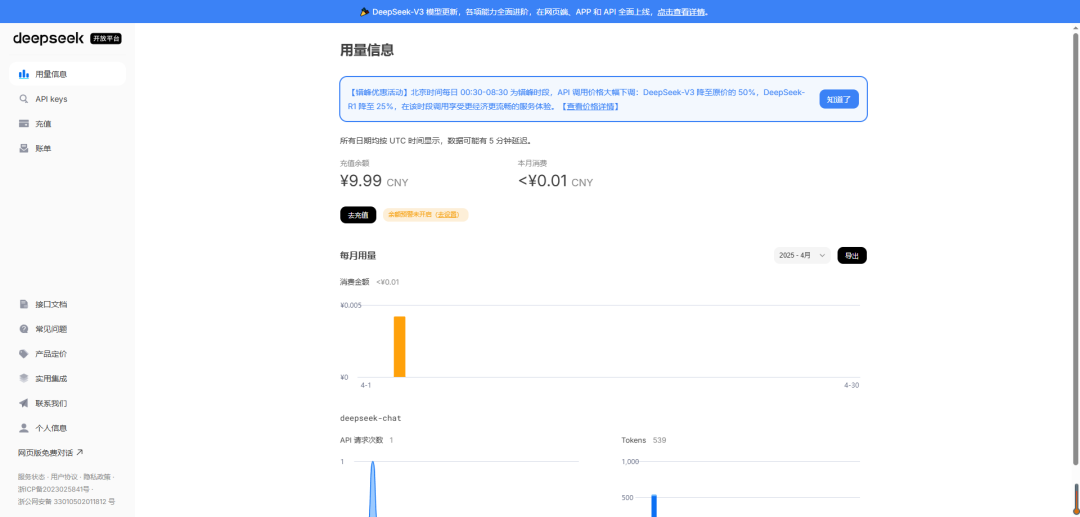The width and height of the screenshot is (1080, 517).
Task: Dismiss the notice with 知道了
Action: tap(839, 99)
